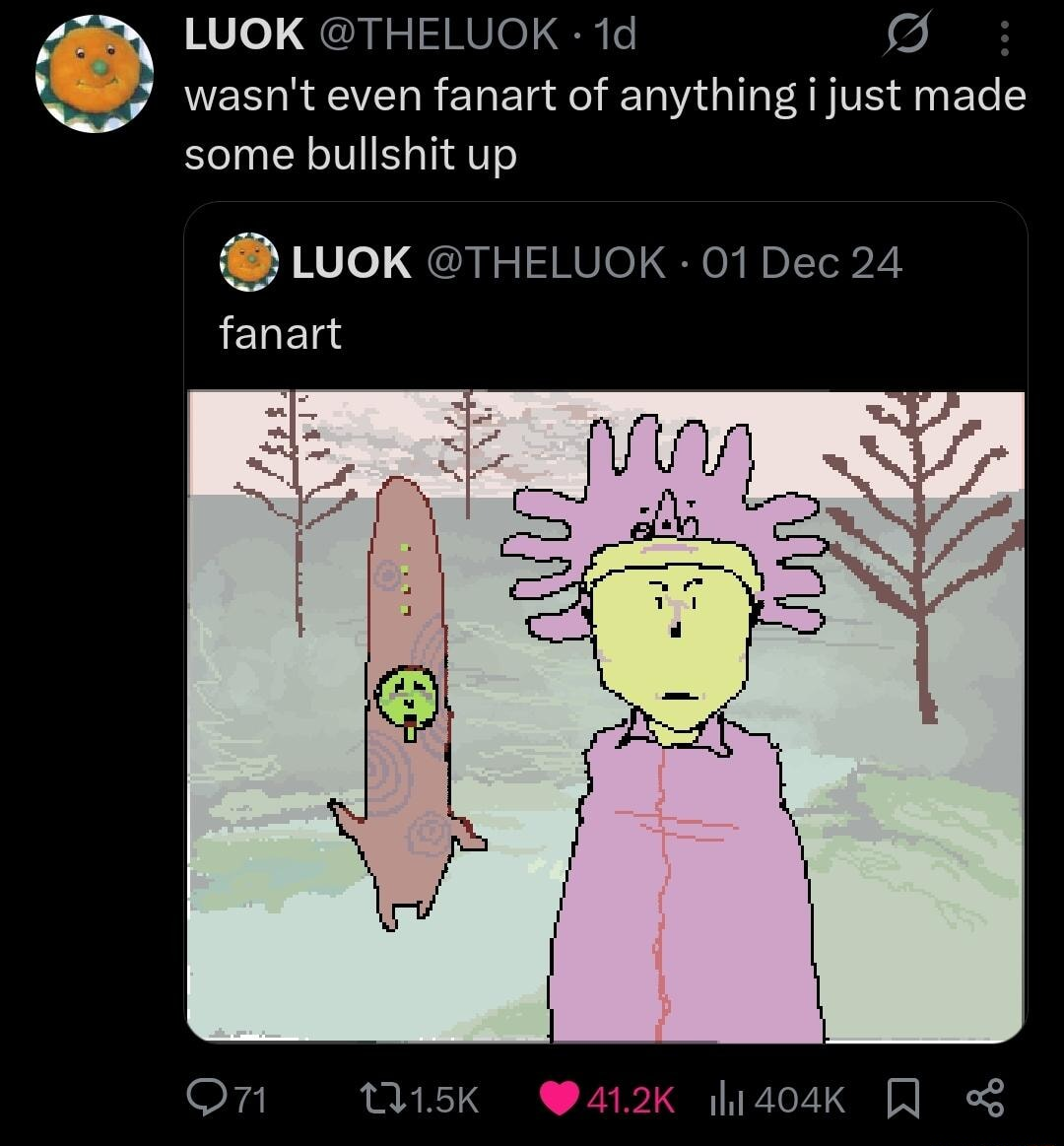Open the share icon menu
The width and height of the screenshot is (1064, 1146).
pos(982,1098)
